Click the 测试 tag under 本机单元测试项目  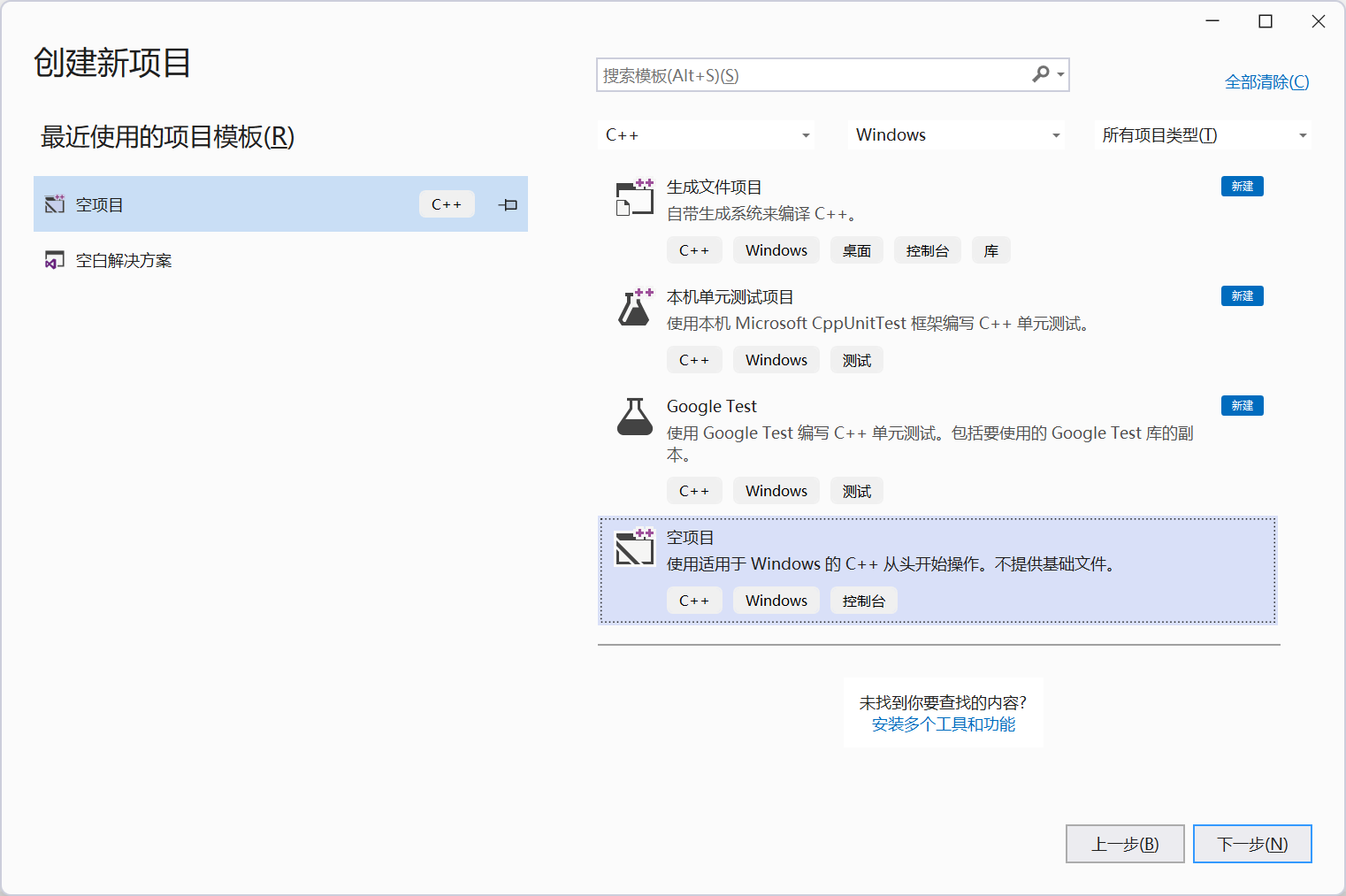(856, 360)
